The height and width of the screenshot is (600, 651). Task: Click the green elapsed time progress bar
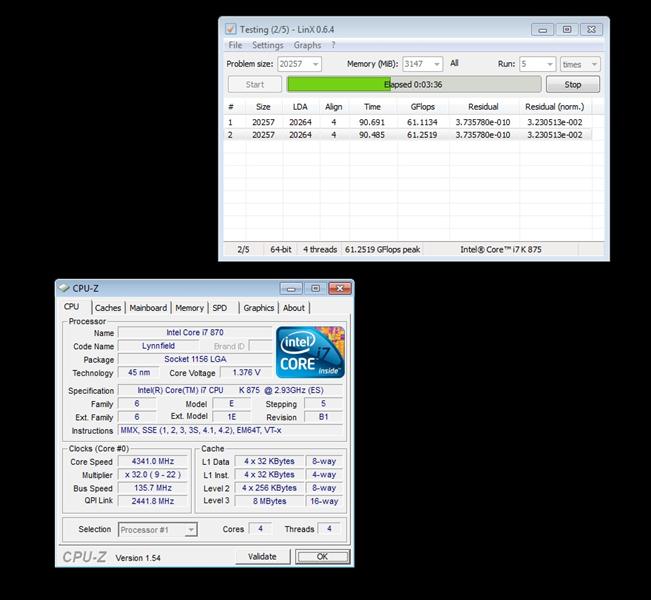click(x=414, y=85)
